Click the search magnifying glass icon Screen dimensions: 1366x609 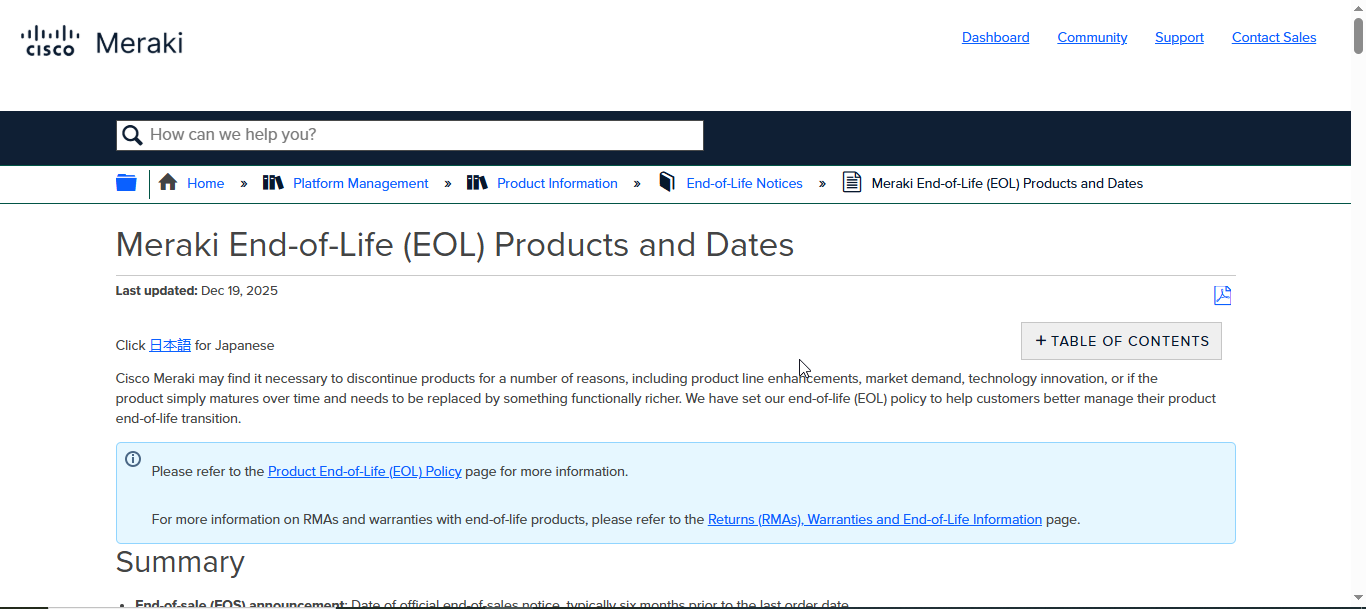tap(132, 135)
